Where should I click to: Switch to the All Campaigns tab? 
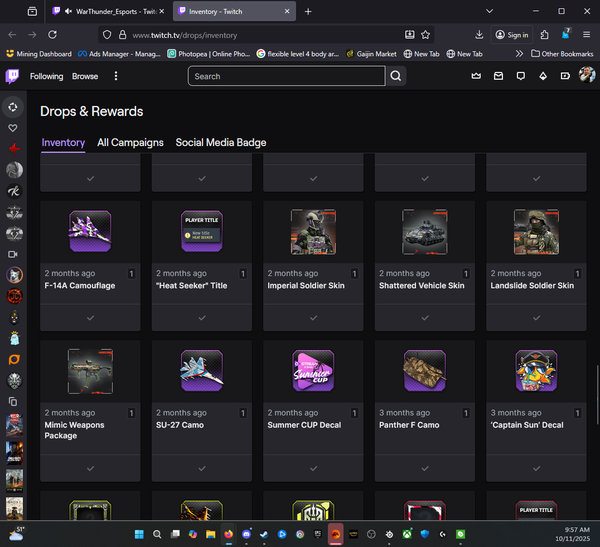[x=130, y=143]
